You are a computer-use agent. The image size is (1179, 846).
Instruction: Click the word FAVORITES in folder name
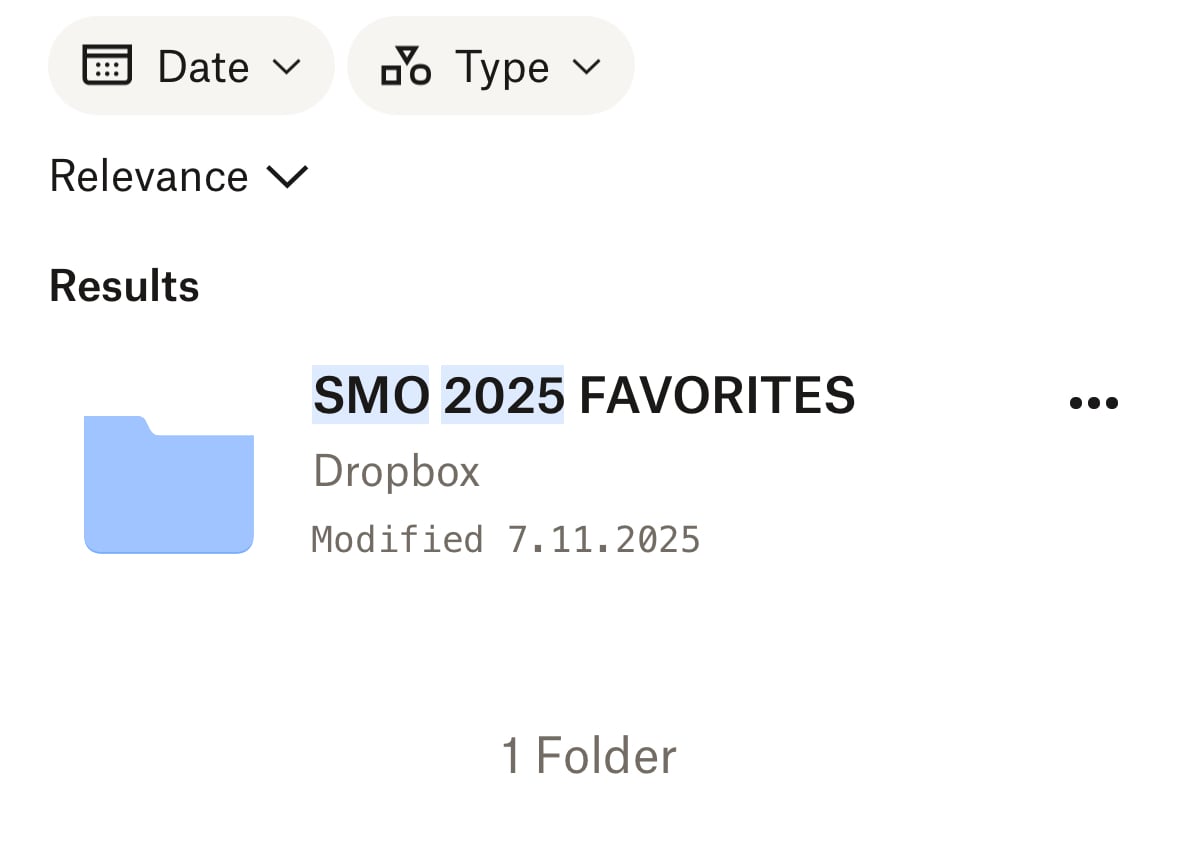717,395
